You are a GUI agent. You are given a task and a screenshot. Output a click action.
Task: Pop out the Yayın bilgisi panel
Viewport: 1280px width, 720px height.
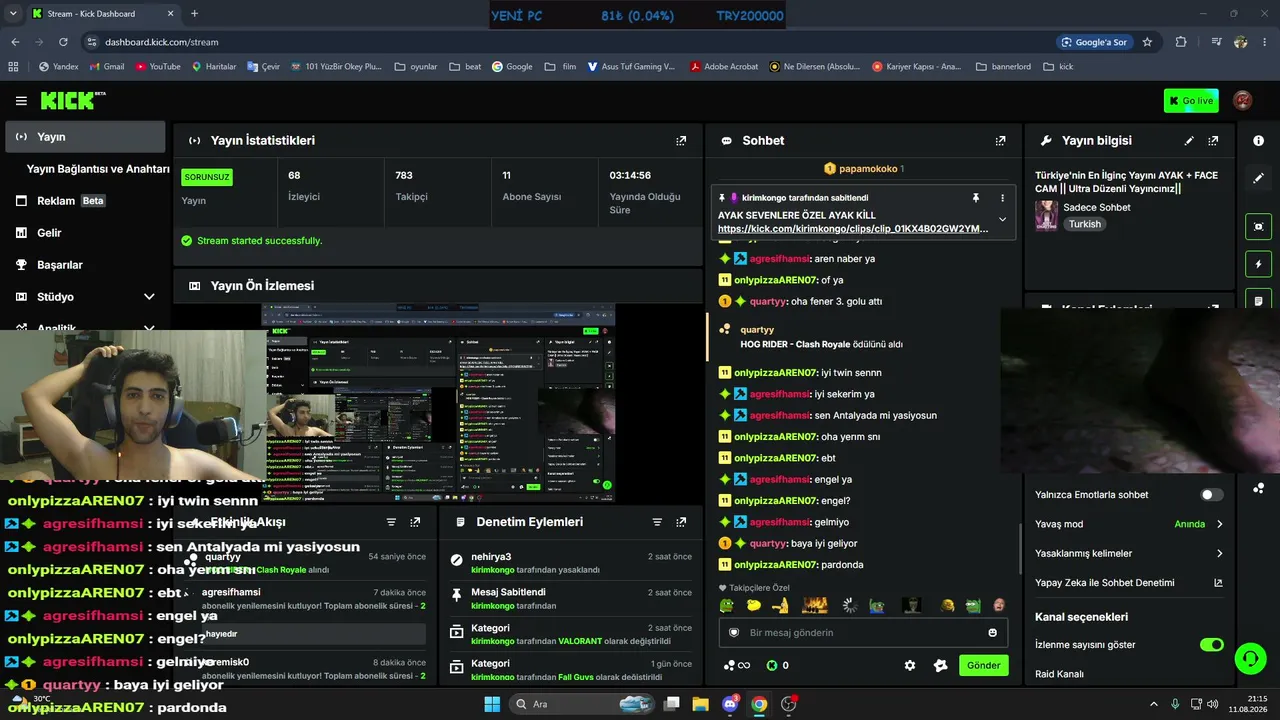(x=1213, y=141)
